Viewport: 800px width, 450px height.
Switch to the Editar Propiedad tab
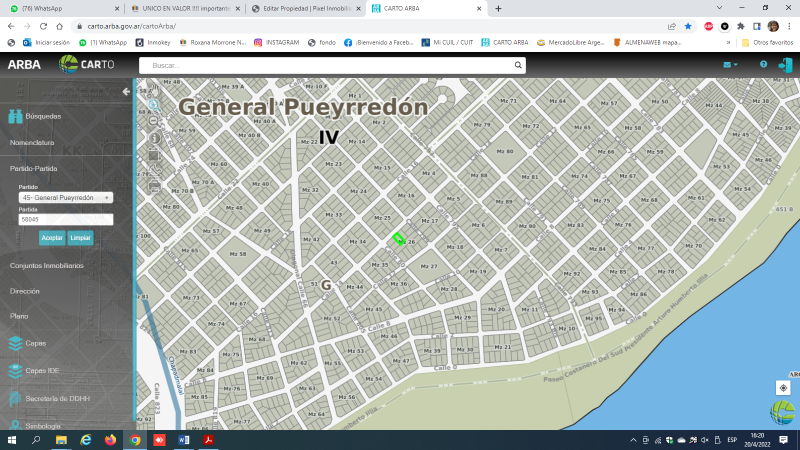point(307,9)
